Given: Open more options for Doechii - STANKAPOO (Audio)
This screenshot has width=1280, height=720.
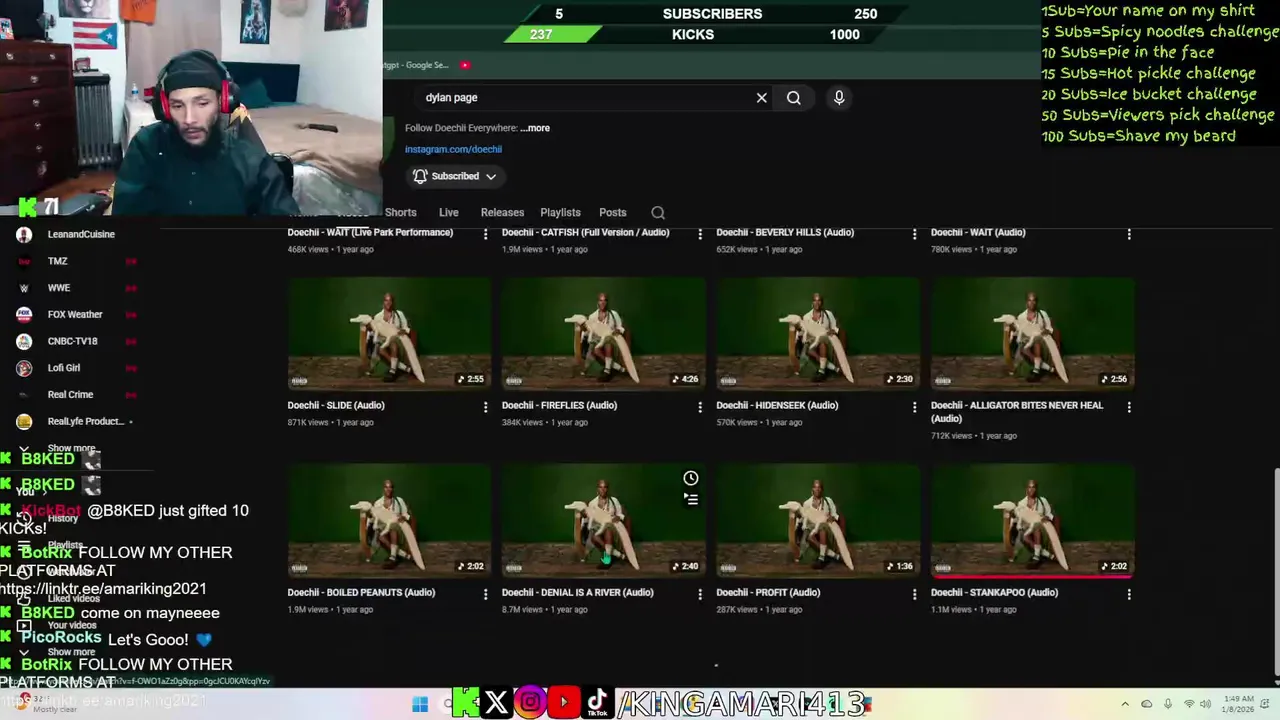Looking at the screenshot, I should (x=1129, y=594).
